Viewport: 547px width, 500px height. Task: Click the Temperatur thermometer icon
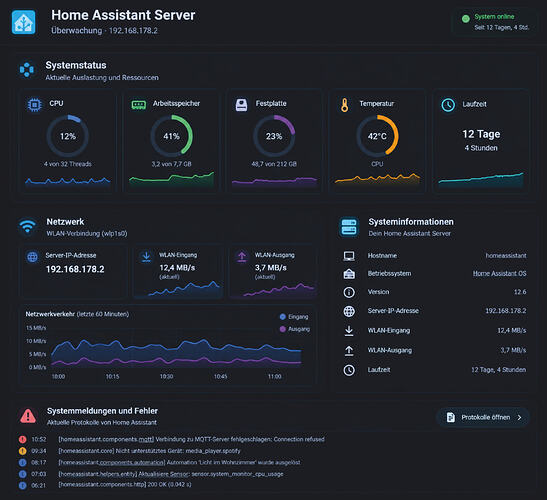[x=345, y=105]
